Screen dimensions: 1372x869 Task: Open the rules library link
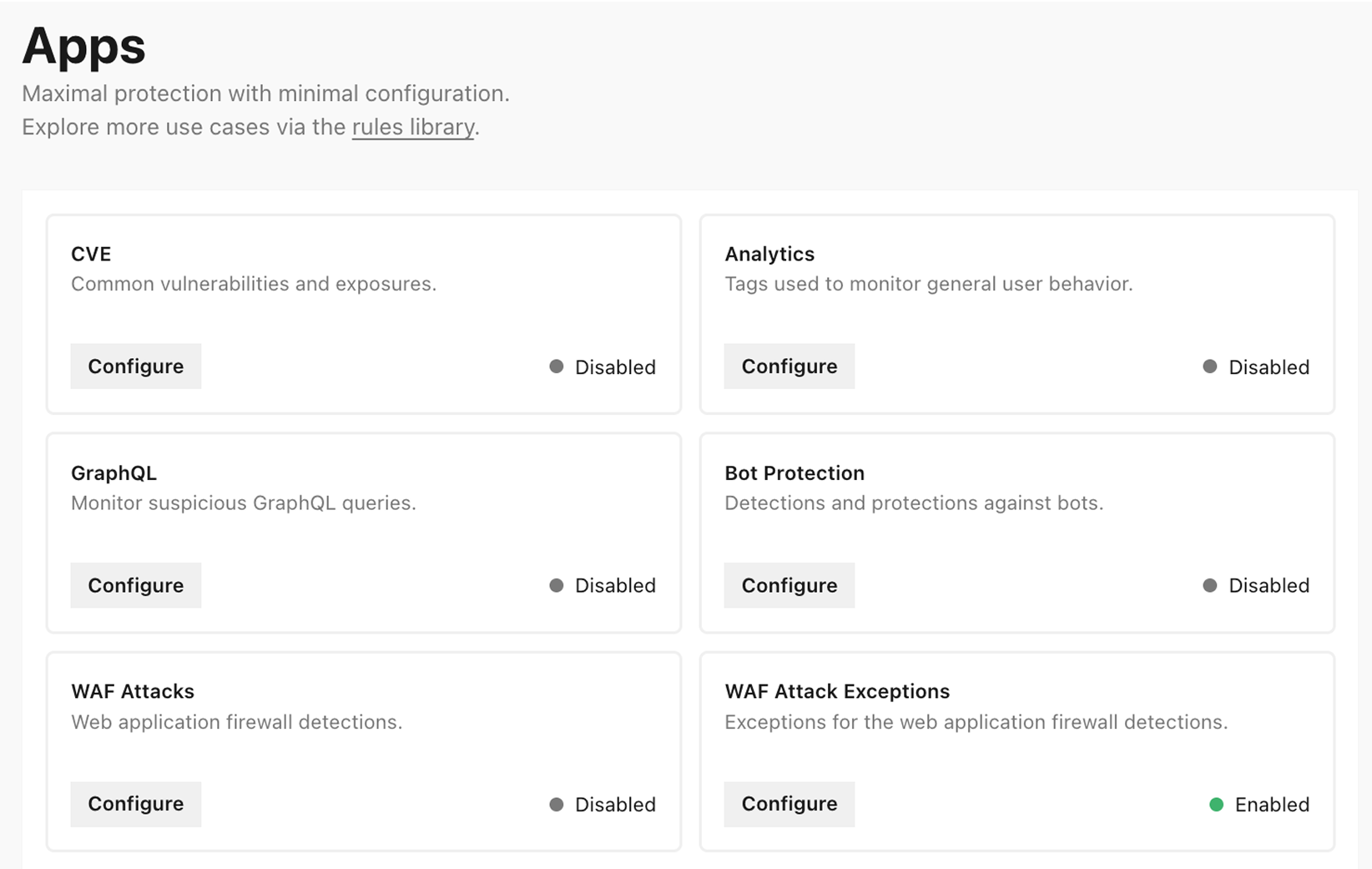pos(413,127)
